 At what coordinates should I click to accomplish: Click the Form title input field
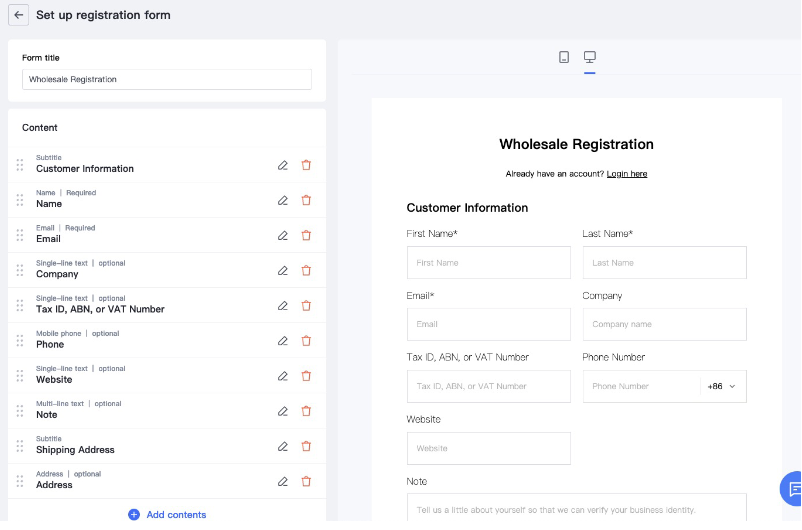pyautogui.click(x=166, y=79)
